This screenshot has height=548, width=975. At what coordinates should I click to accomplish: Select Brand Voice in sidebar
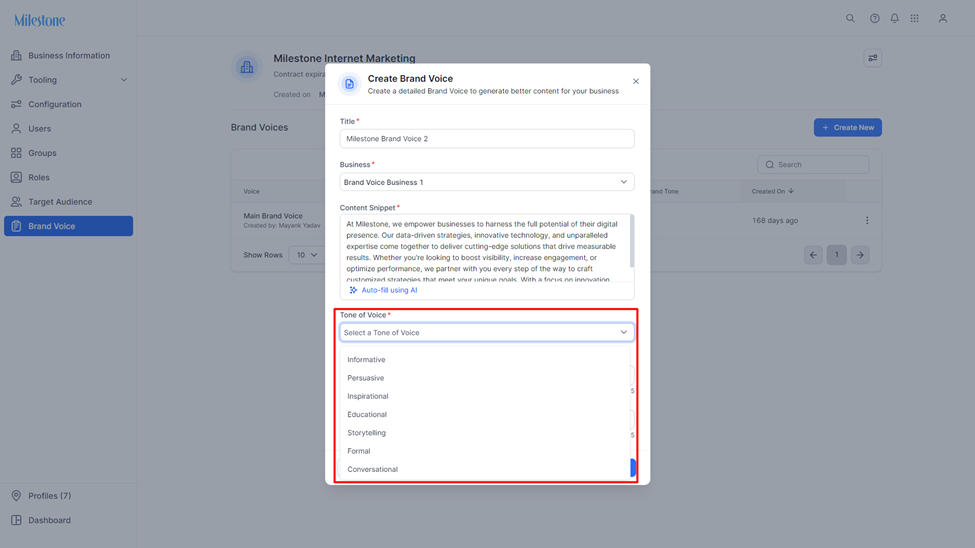click(x=68, y=226)
